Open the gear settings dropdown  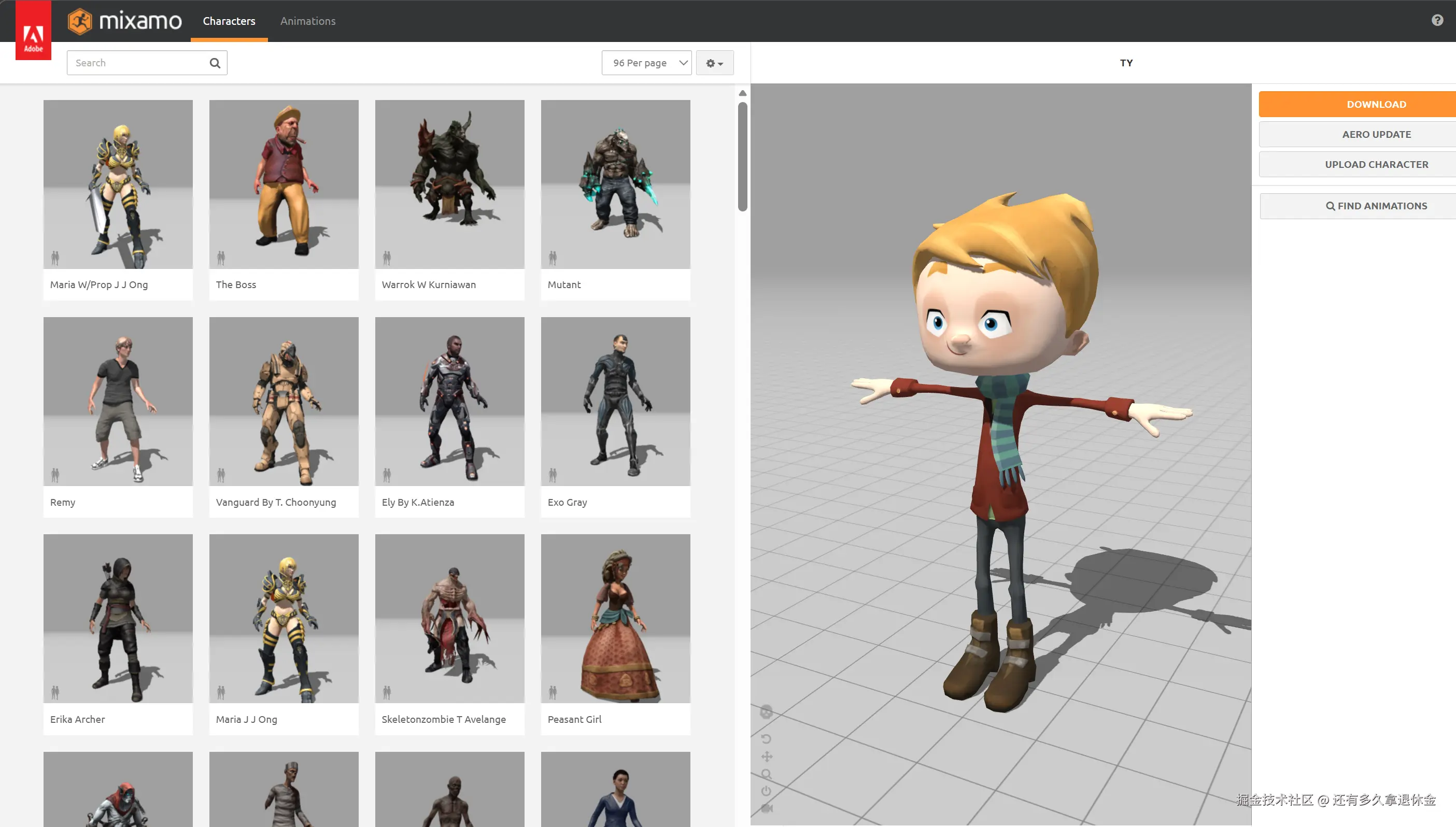click(x=715, y=63)
